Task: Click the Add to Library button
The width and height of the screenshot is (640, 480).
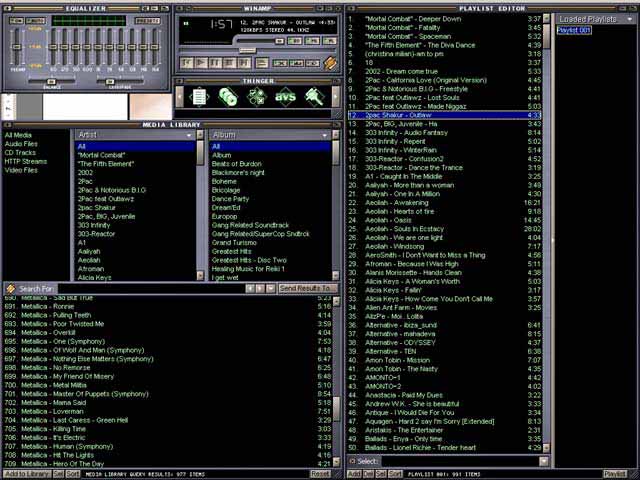Action: coord(28,474)
